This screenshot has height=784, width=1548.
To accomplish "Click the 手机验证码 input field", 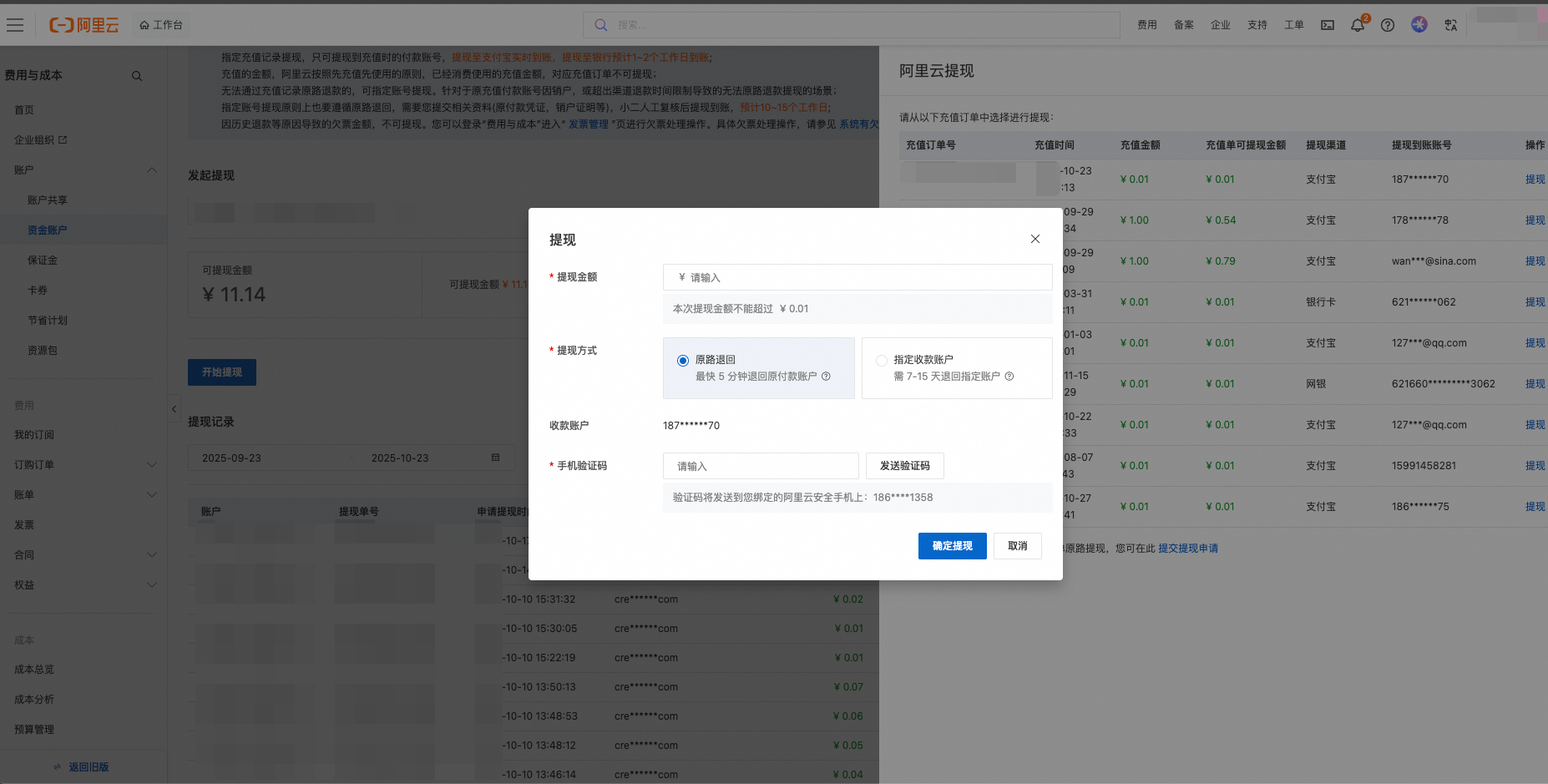I will click(761, 466).
